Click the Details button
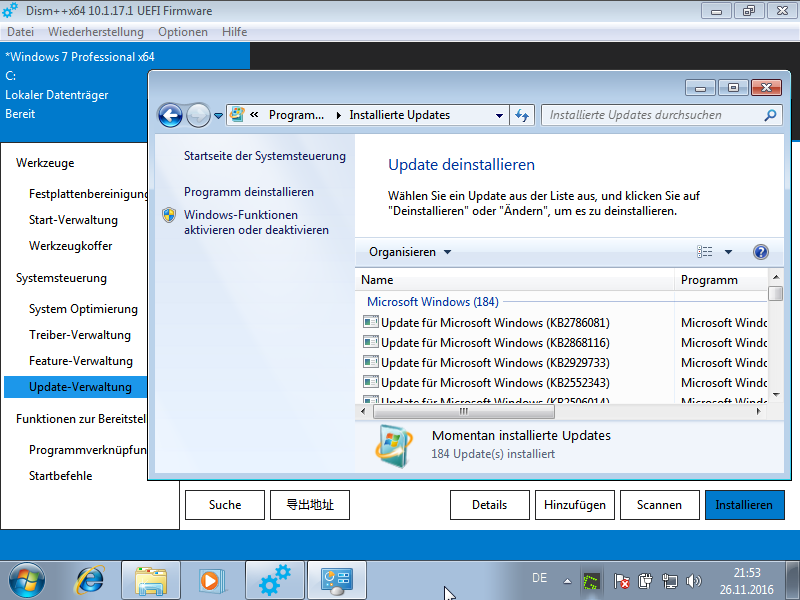Screen dimensions: 800x600 pos(490,505)
